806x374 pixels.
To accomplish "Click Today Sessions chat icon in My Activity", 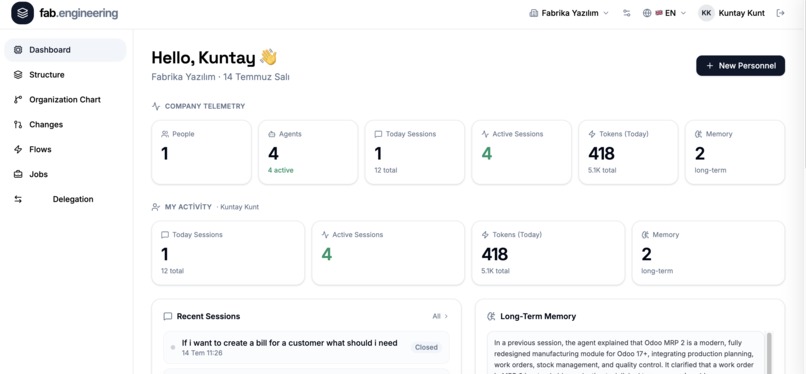I will click(165, 235).
